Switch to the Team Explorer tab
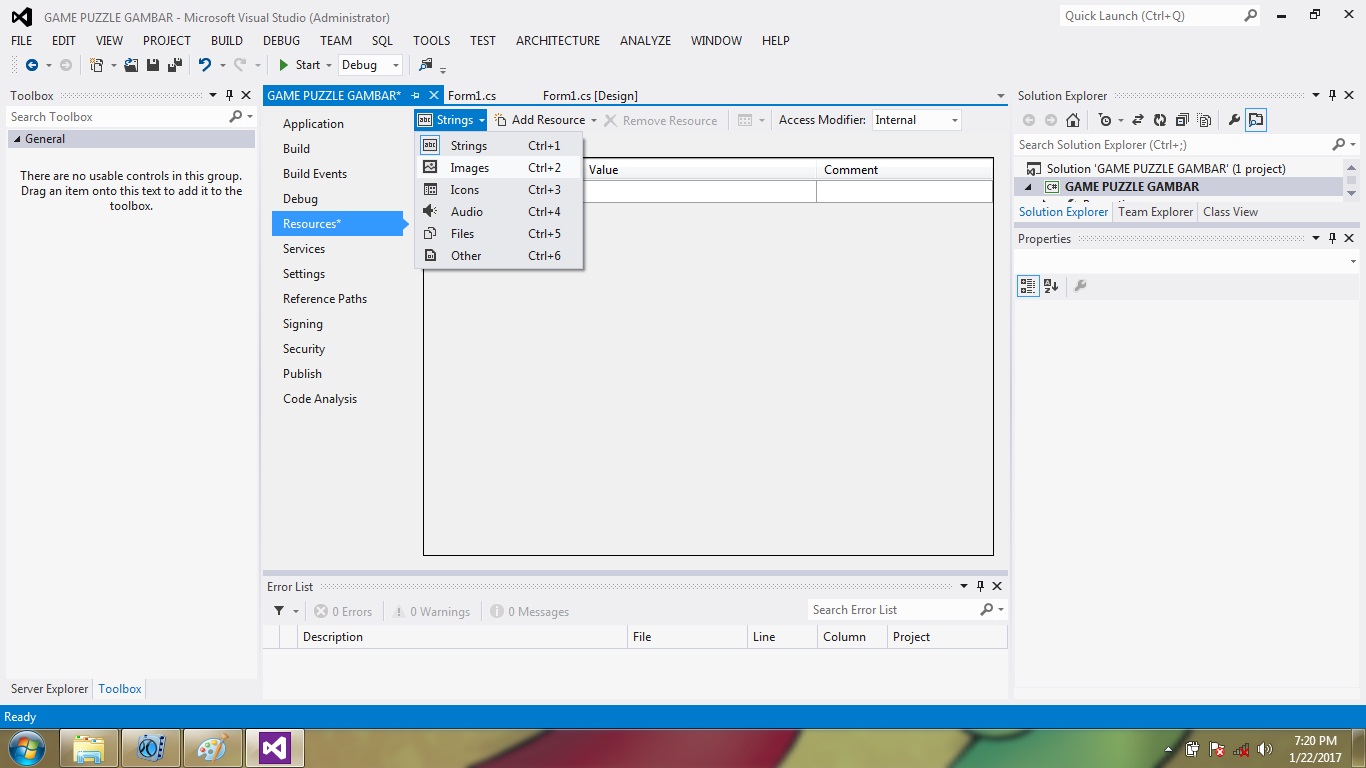The height and width of the screenshot is (768, 1366). (x=1155, y=212)
